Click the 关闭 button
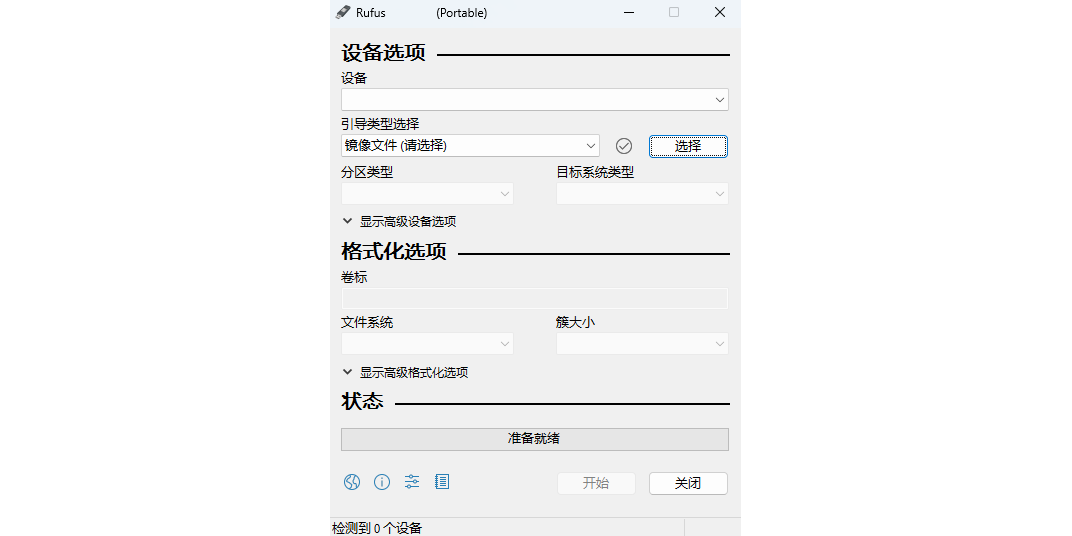The height and width of the screenshot is (536, 1072). 688,483
